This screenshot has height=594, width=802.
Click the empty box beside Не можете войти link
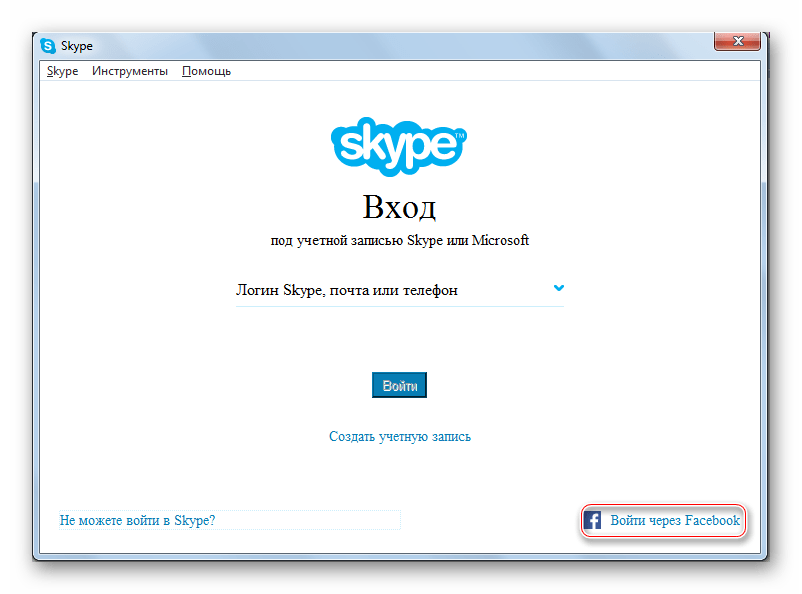tap(310, 521)
